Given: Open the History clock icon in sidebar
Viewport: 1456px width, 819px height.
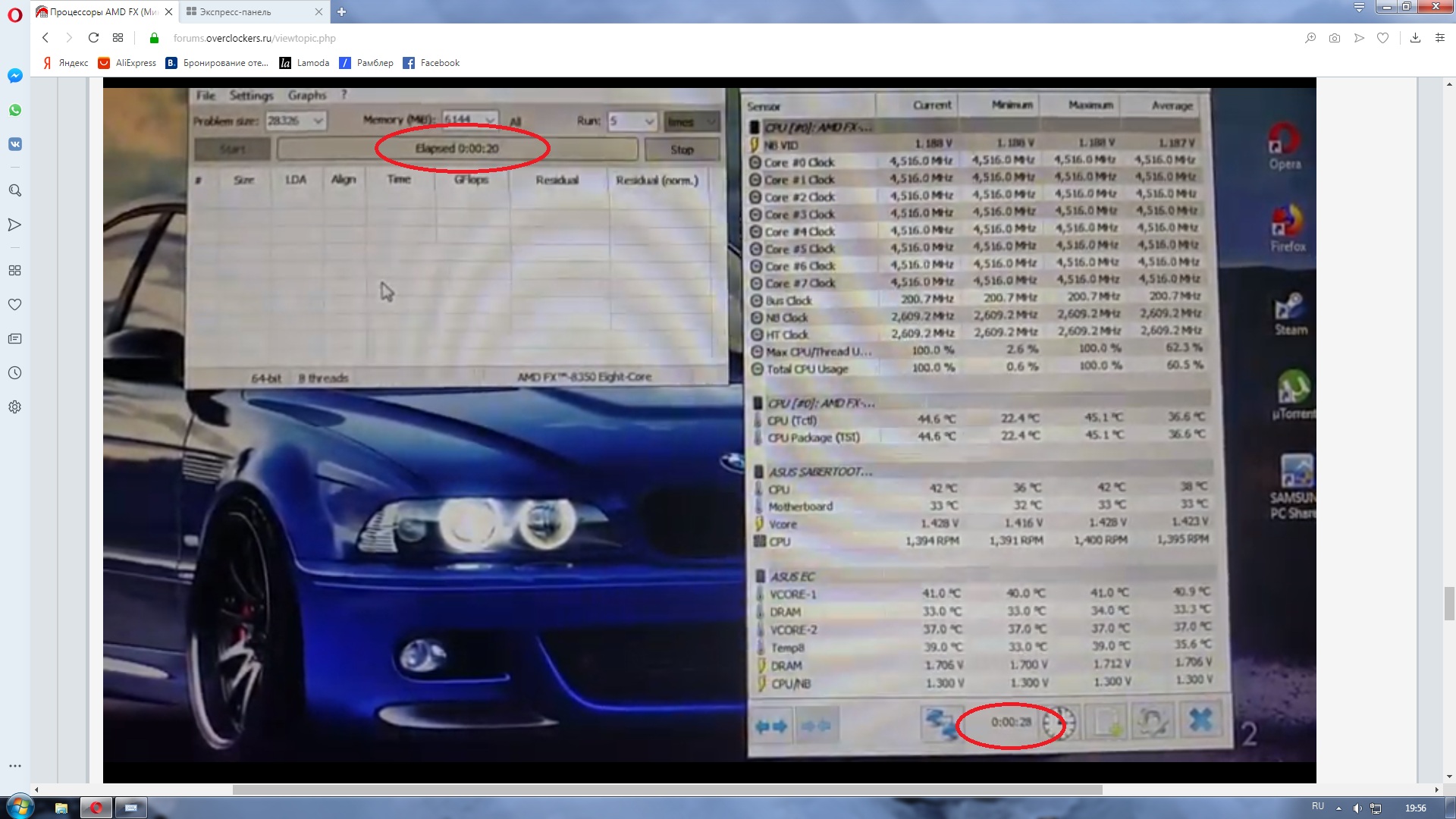Looking at the screenshot, I should tap(14, 372).
